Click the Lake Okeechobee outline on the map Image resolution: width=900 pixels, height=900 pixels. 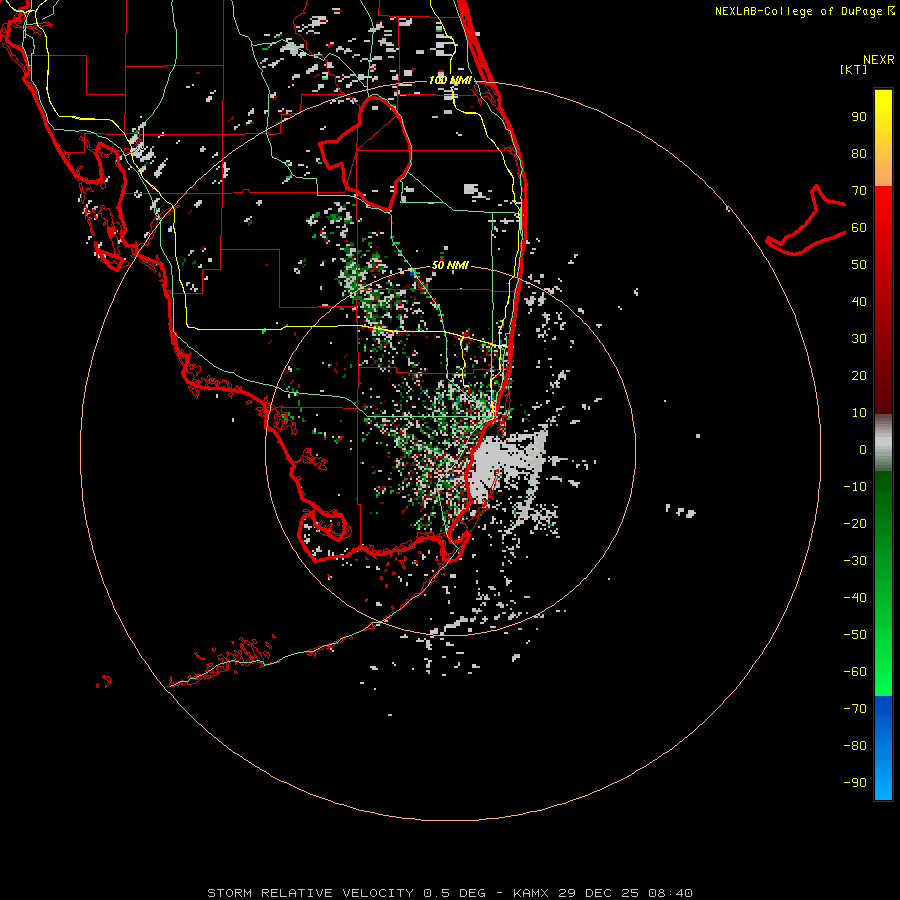[366, 152]
